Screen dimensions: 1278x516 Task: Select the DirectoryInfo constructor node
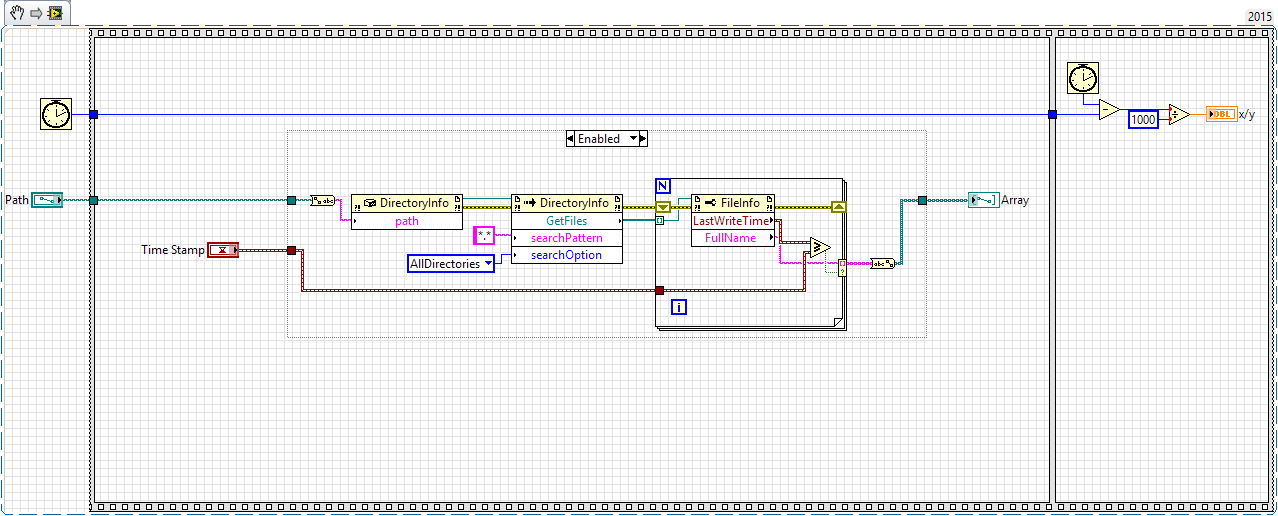pyautogui.click(x=407, y=203)
